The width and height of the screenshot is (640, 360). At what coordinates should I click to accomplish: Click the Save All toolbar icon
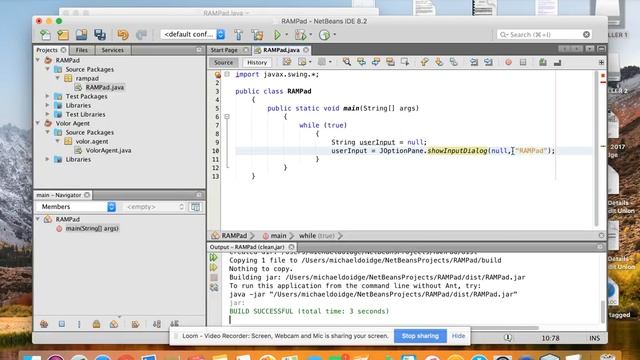[x=100, y=35]
